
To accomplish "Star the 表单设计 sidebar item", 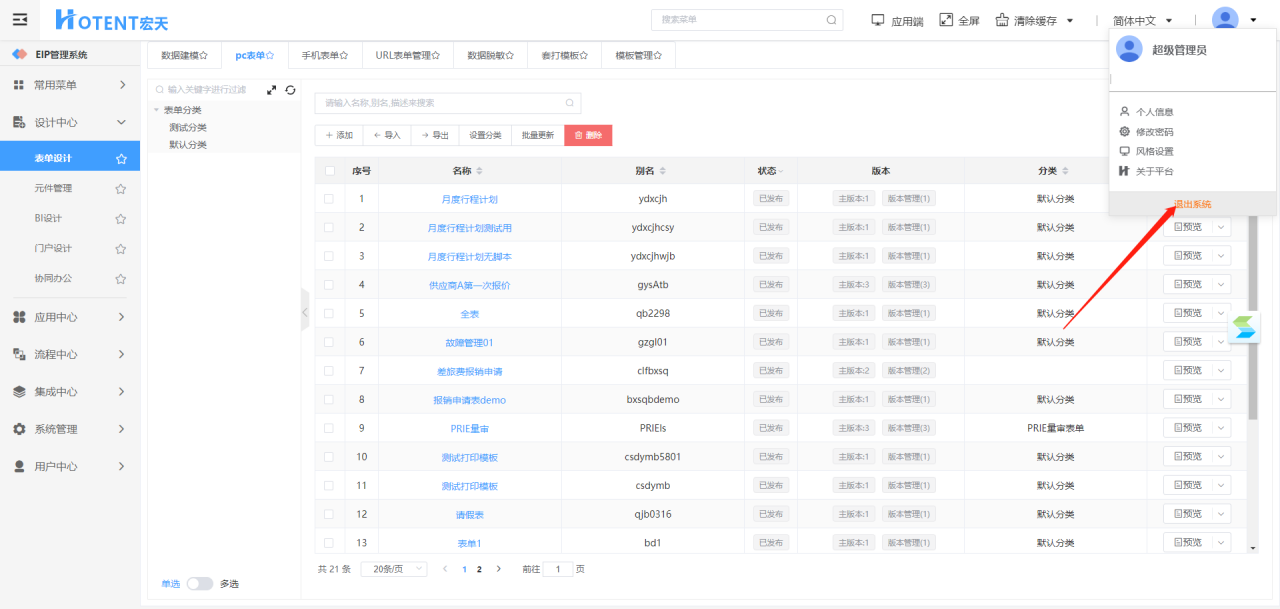I will tap(121, 159).
